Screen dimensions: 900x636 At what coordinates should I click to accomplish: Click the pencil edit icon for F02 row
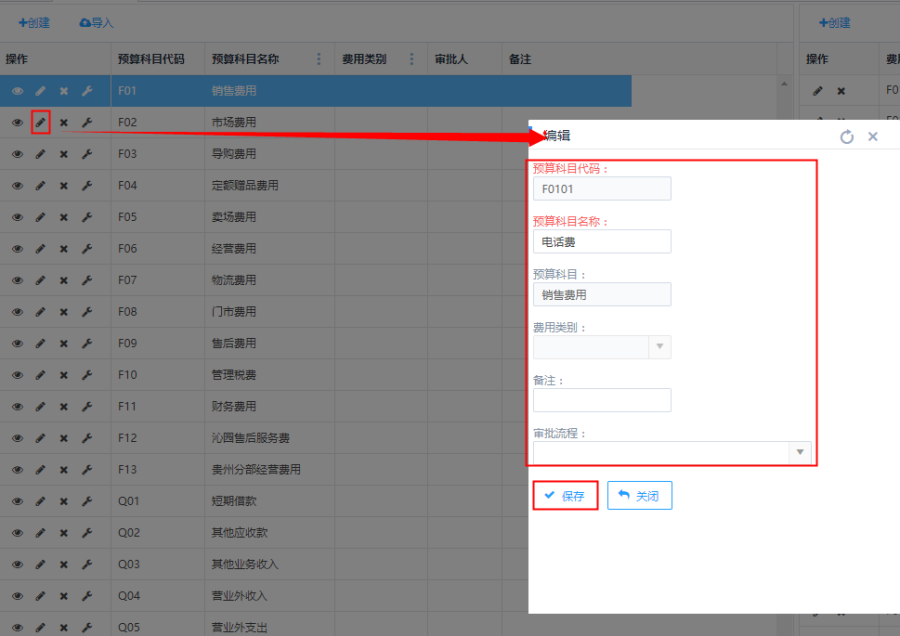click(x=41, y=122)
